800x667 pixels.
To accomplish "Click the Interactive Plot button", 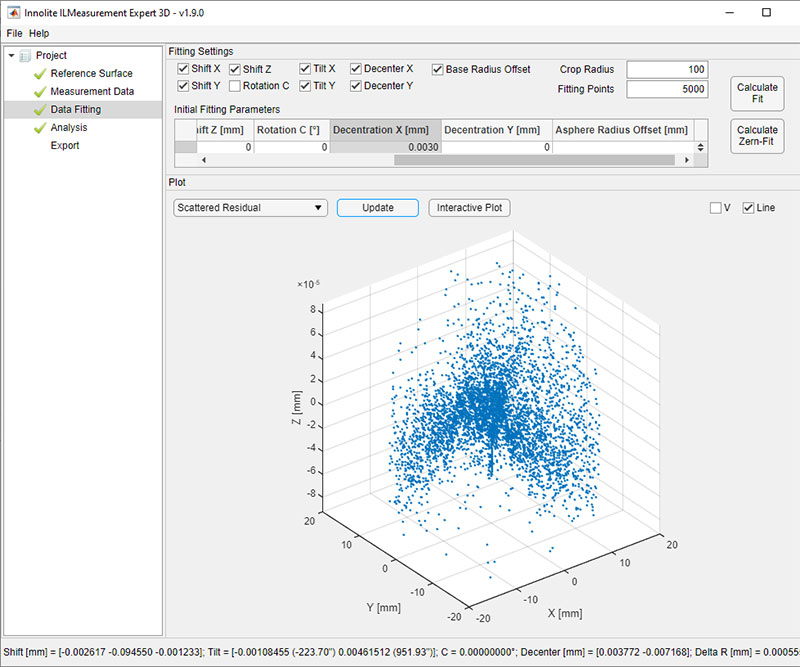I will click(469, 208).
